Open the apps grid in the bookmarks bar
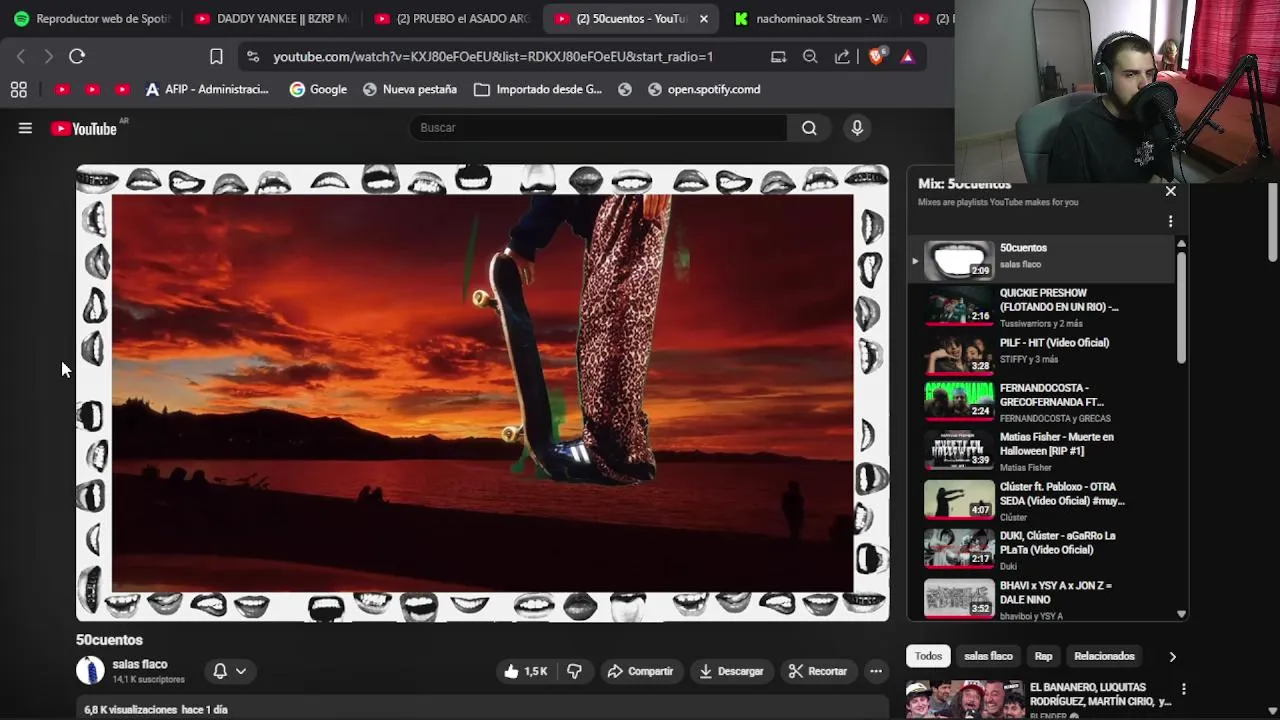 click(x=18, y=90)
